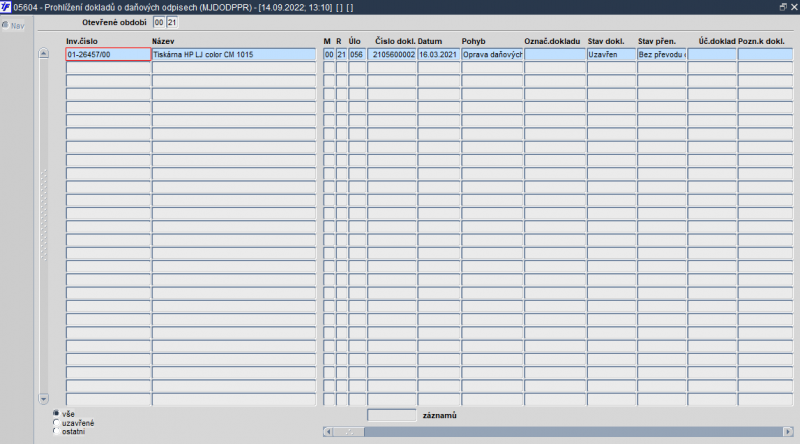Screen dimensions: 800x444
Task: Click the empty 'Pozn.k dokl.' cell in first row
Action: pos(765,54)
